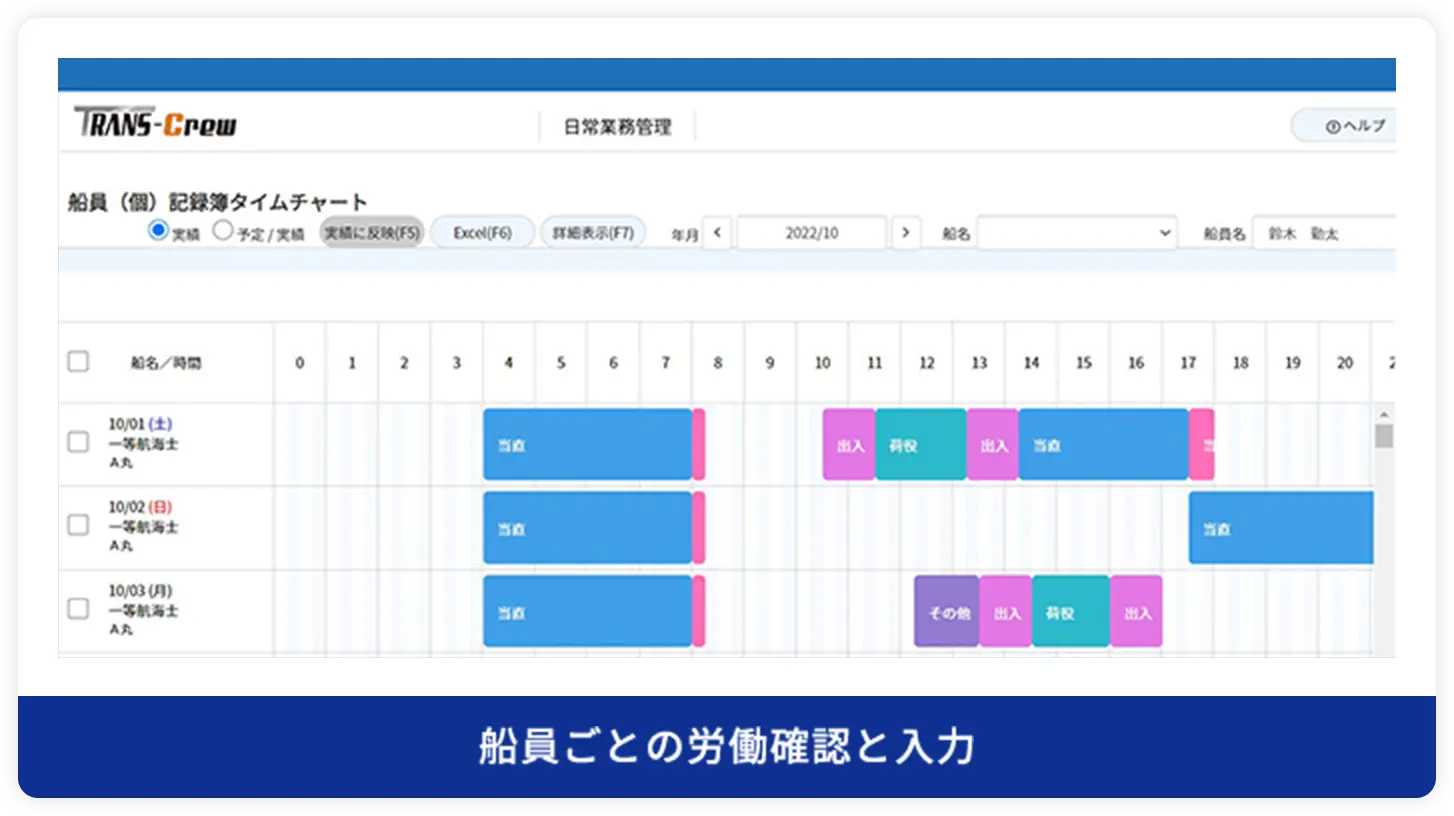Click the 10/01 (土) date label
The width and height of the screenshot is (1454, 816).
pos(141,424)
